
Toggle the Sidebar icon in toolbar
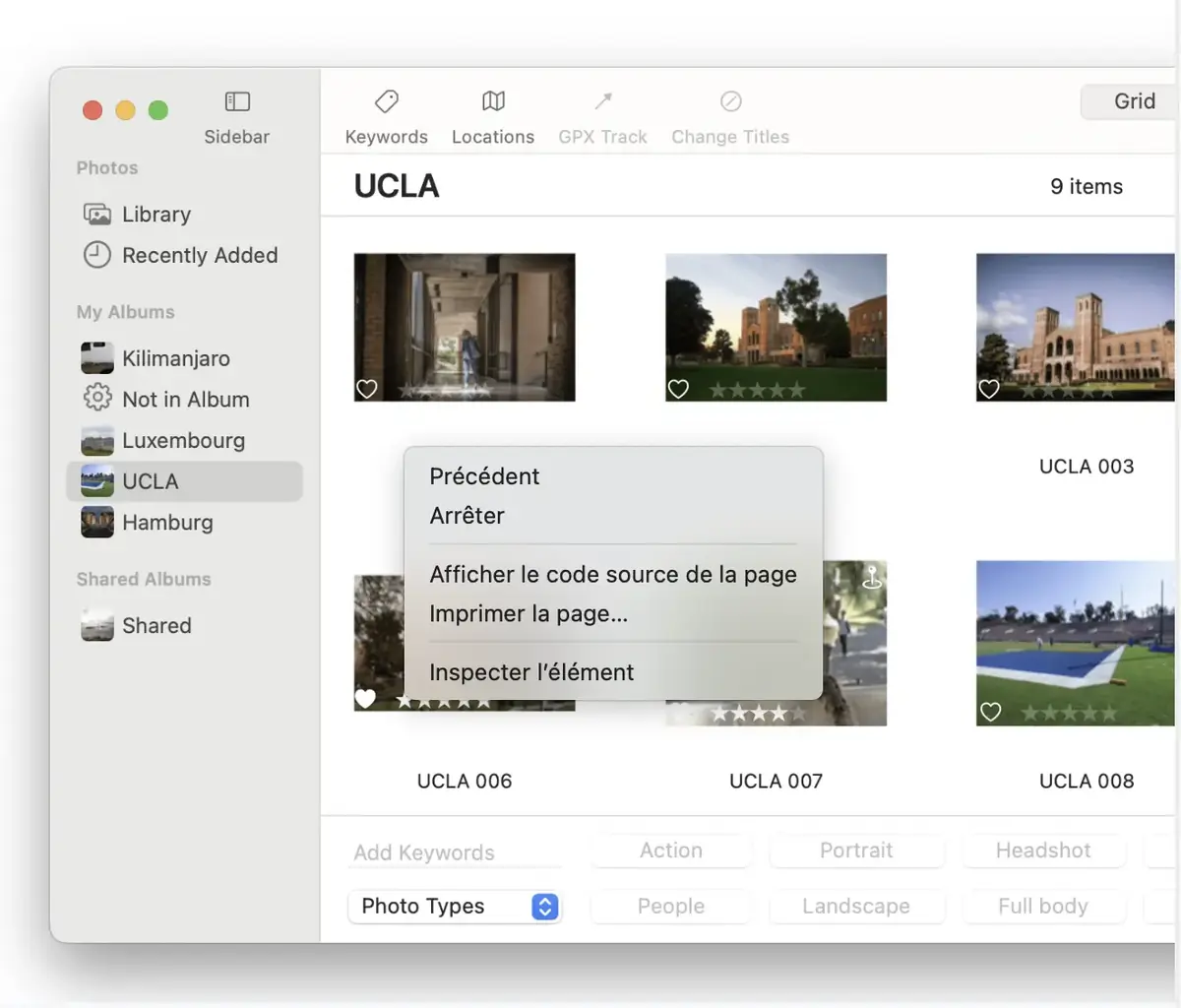coord(237,101)
